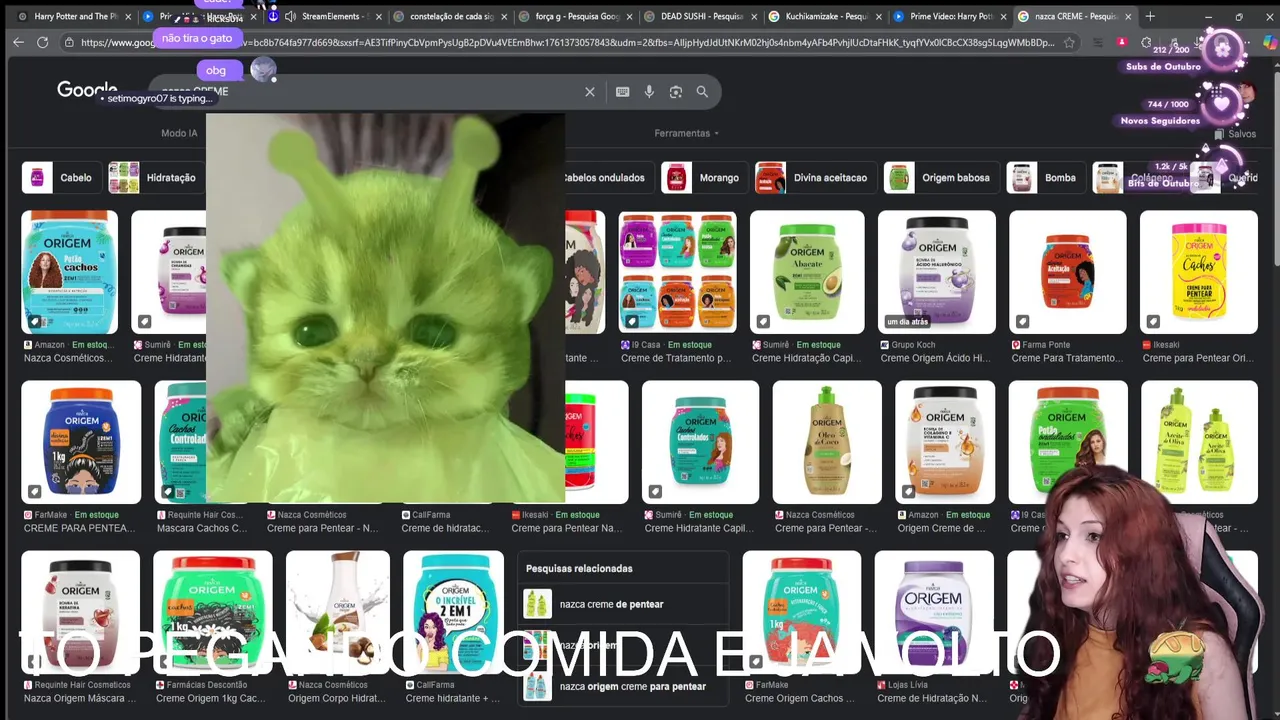Viewport: 1280px width, 720px height.
Task: Filter images by Origem babosa chip
Action: point(941,178)
